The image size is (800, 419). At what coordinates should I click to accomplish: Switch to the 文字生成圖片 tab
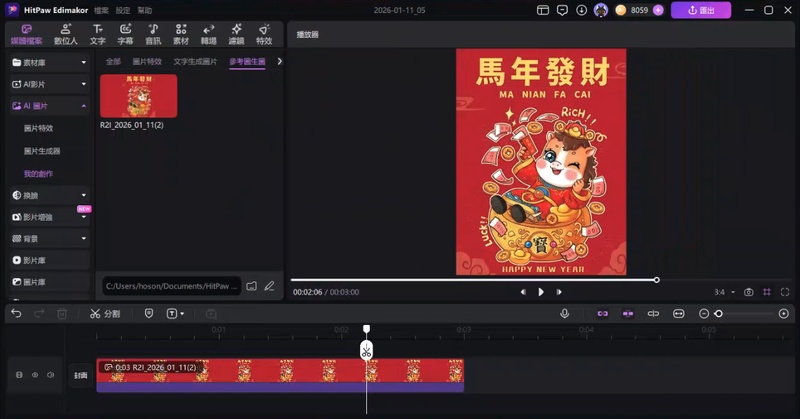pyautogui.click(x=195, y=61)
